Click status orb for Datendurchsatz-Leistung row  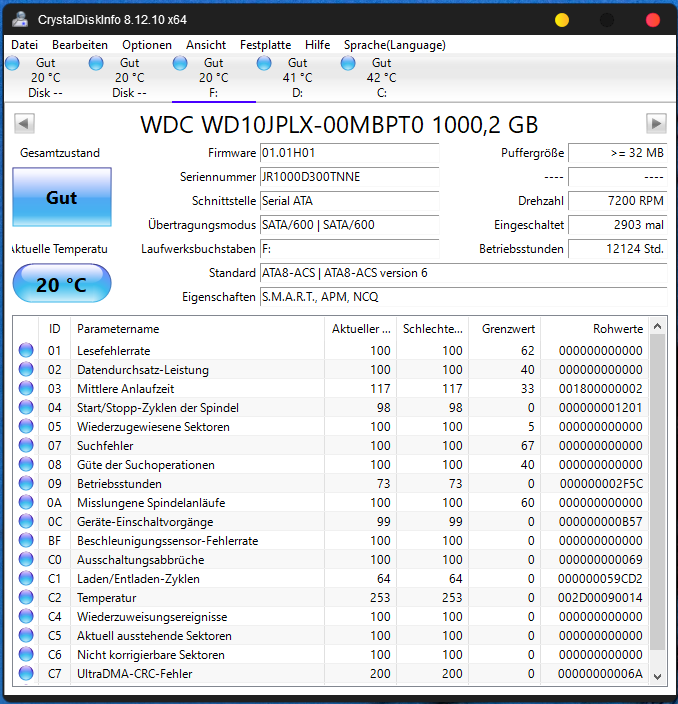[x=26, y=369]
